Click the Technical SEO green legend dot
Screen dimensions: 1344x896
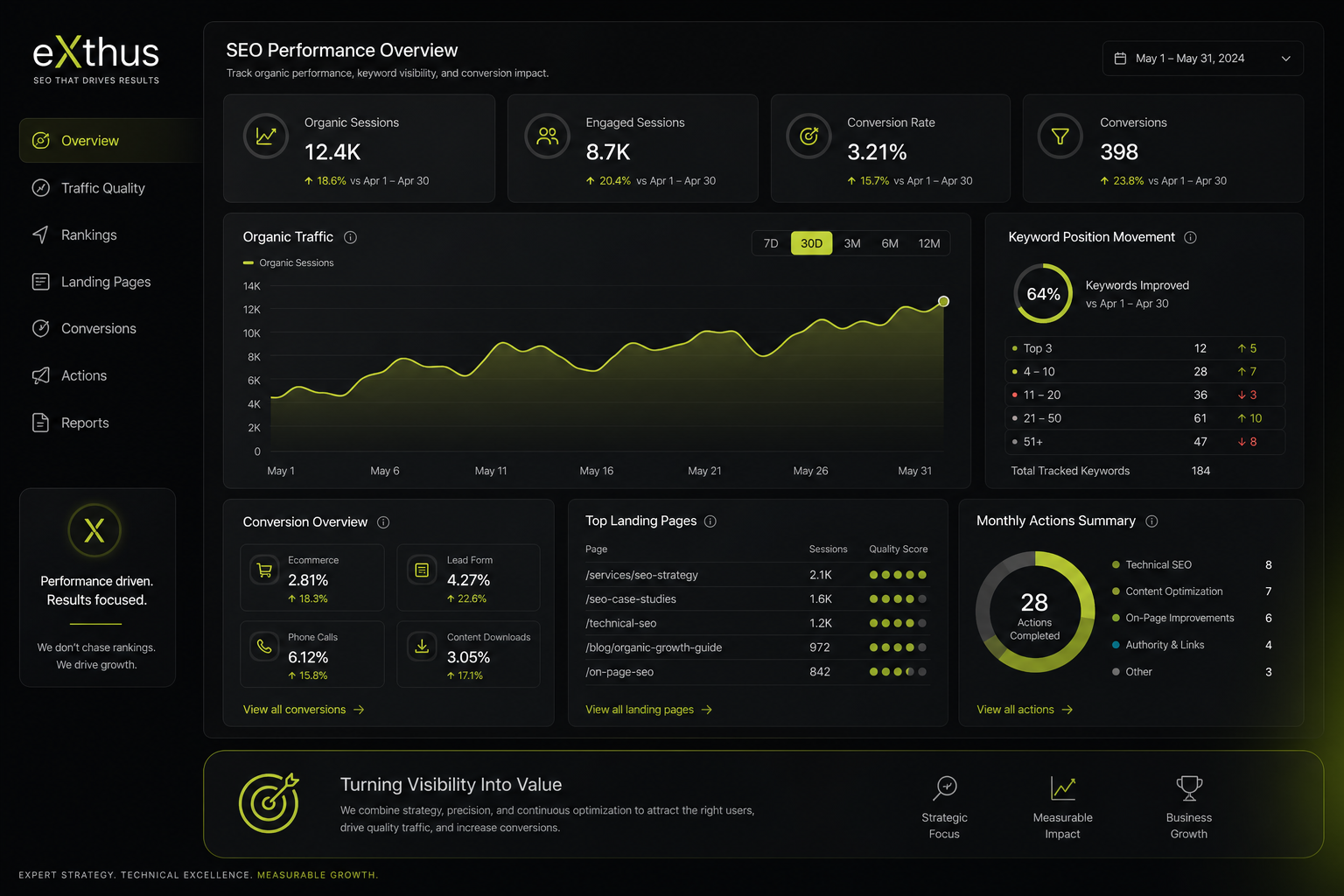click(x=1116, y=565)
